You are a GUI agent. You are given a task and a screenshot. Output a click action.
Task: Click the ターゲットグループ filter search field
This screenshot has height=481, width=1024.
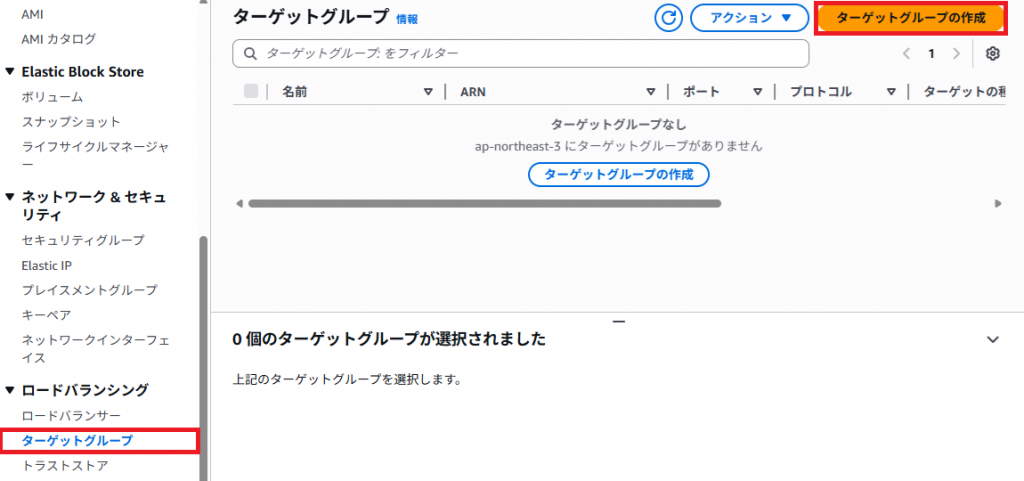520,53
